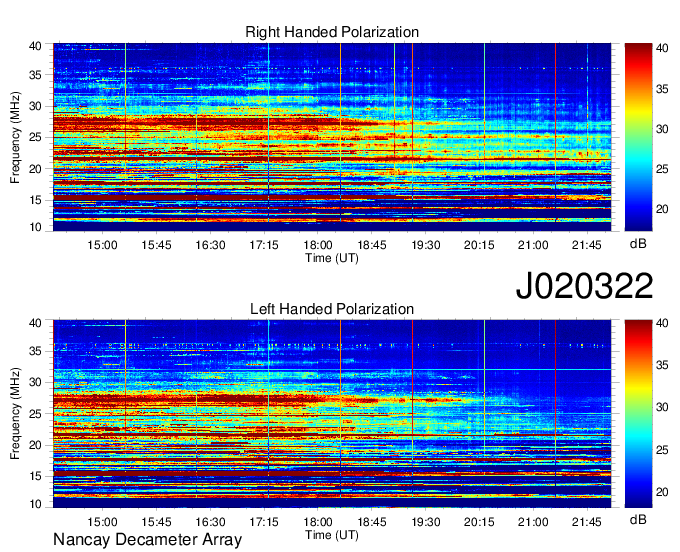The image size is (680, 552).
Task: Click the 30 MHz frequency tick on the right-handed plot
Action: pyautogui.click(x=35, y=106)
